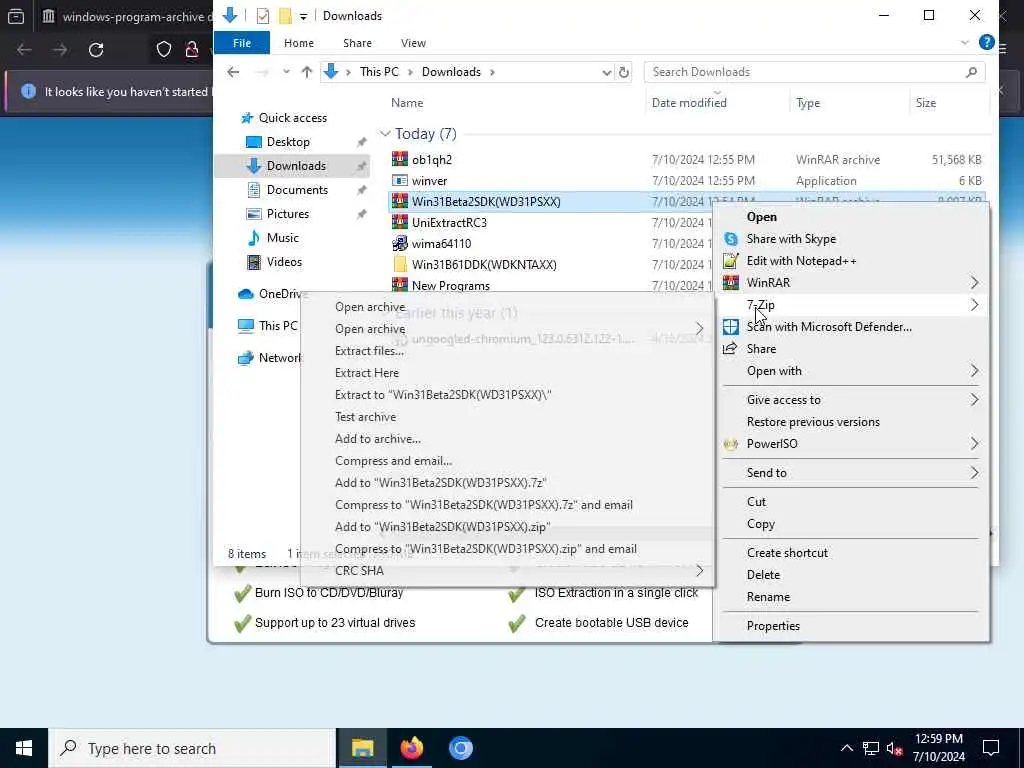Click the This PC monitor icon in sidebar

[x=246, y=325]
